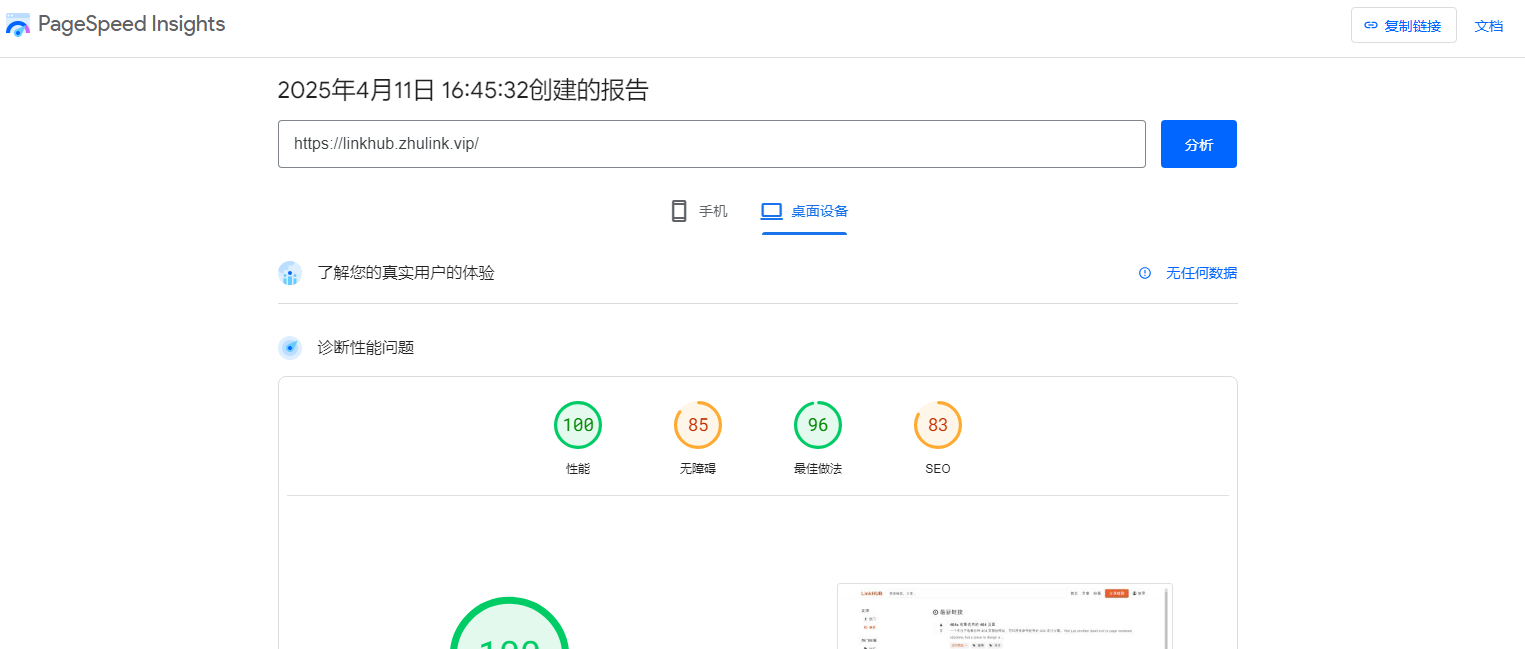Screen dimensions: 1525x649
Task: Open the 文档 documentation link
Action: click(x=1489, y=26)
